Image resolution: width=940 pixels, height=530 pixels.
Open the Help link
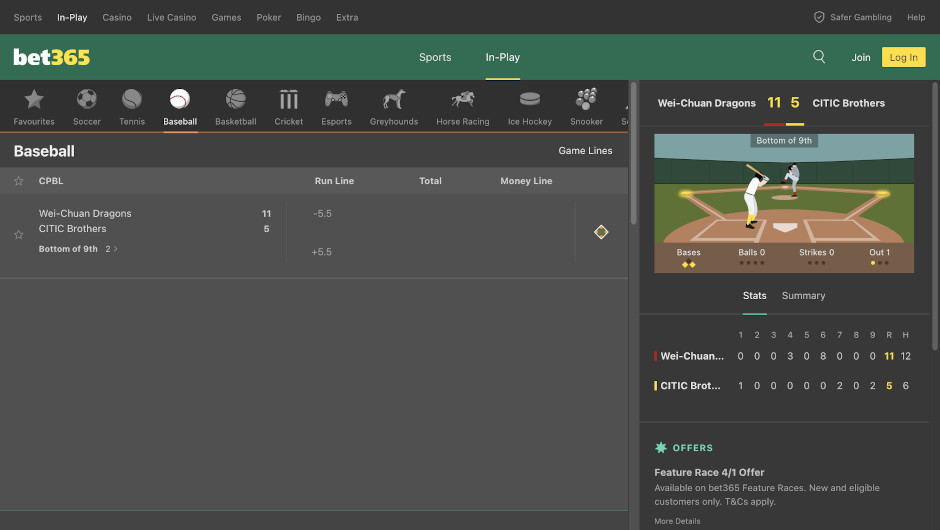pos(916,17)
